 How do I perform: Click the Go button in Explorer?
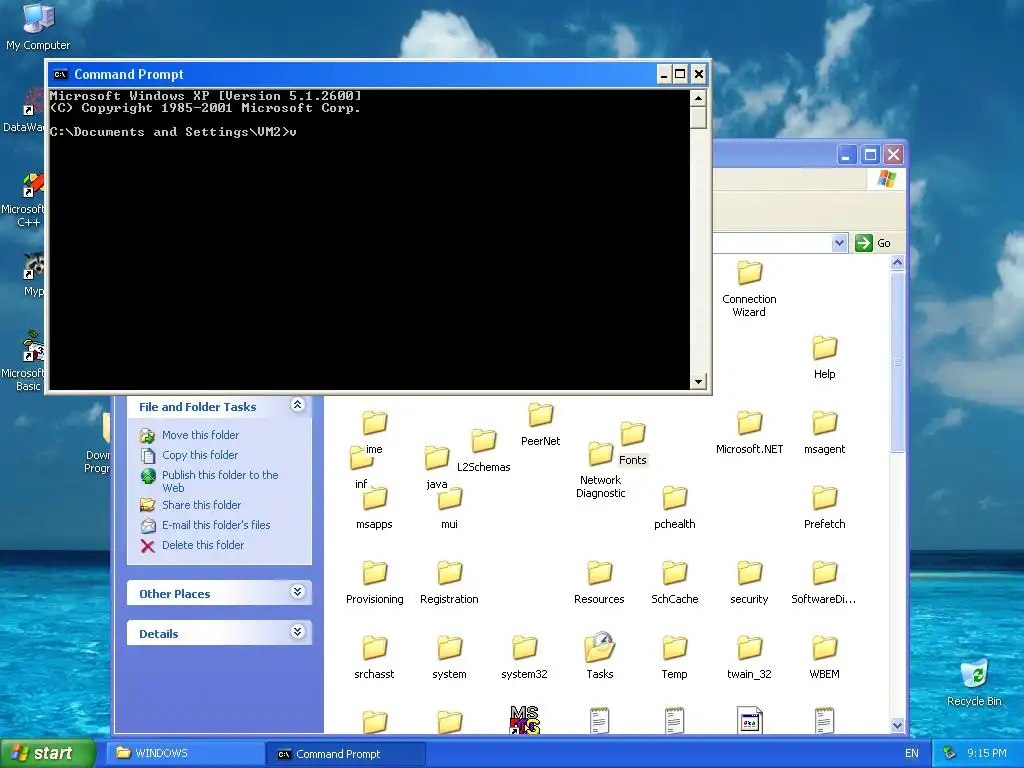(873, 243)
